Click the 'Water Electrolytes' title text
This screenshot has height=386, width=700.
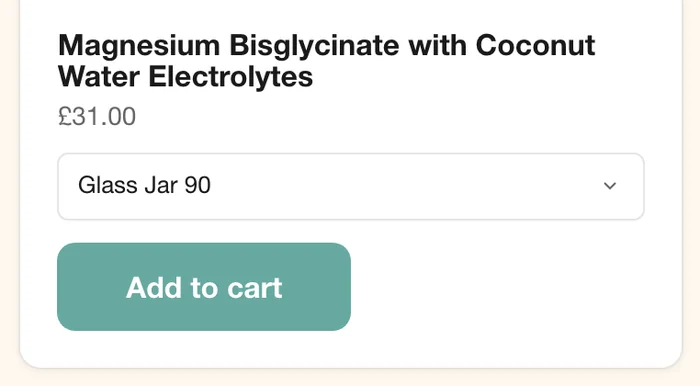tap(185, 77)
